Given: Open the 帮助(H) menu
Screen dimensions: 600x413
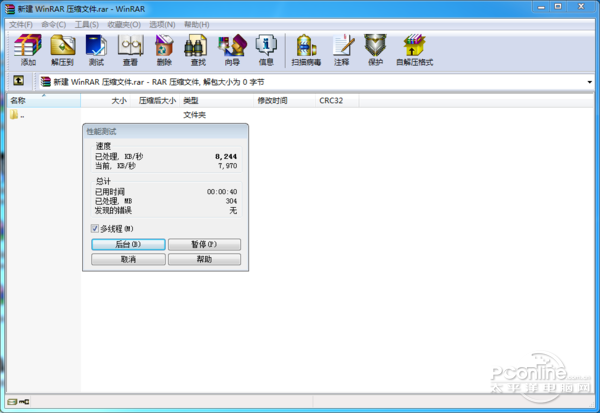Looking at the screenshot, I should 197,24.
